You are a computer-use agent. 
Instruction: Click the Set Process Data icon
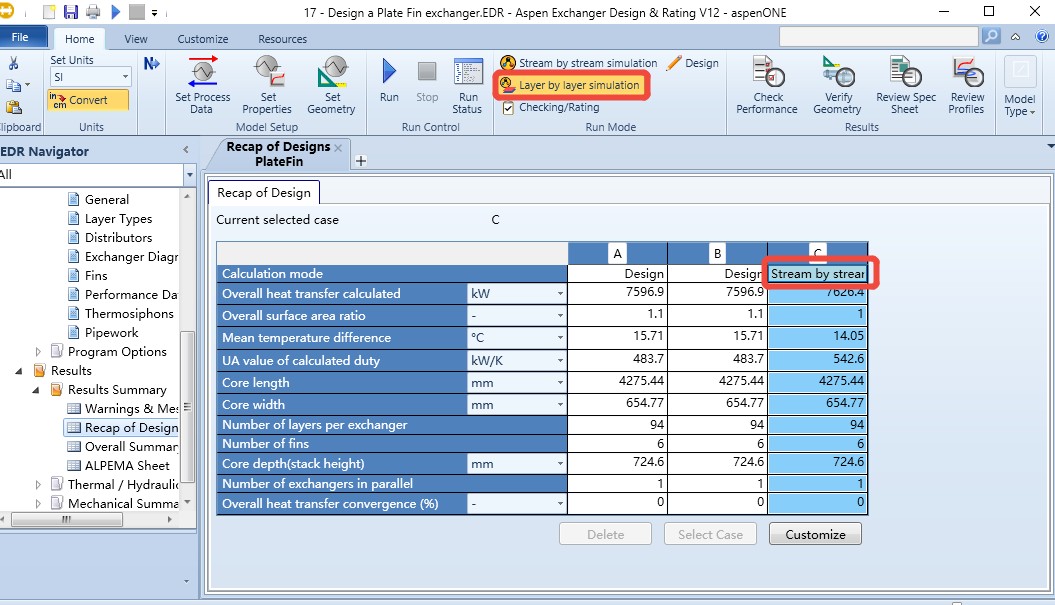tap(203, 73)
